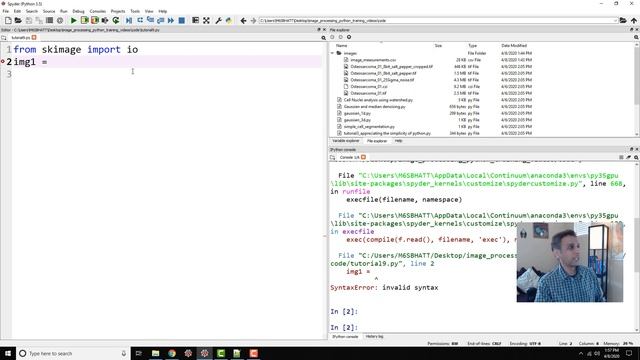
Task: Select Gaussian and median denoising.py file
Action: click(374, 107)
